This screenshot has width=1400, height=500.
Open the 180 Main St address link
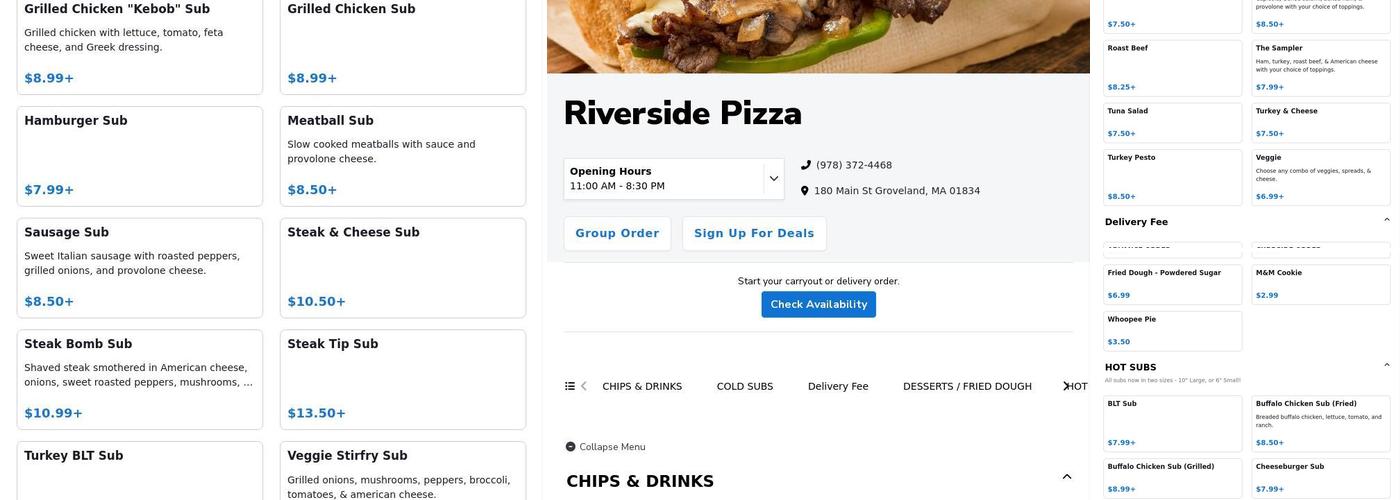tap(896, 191)
